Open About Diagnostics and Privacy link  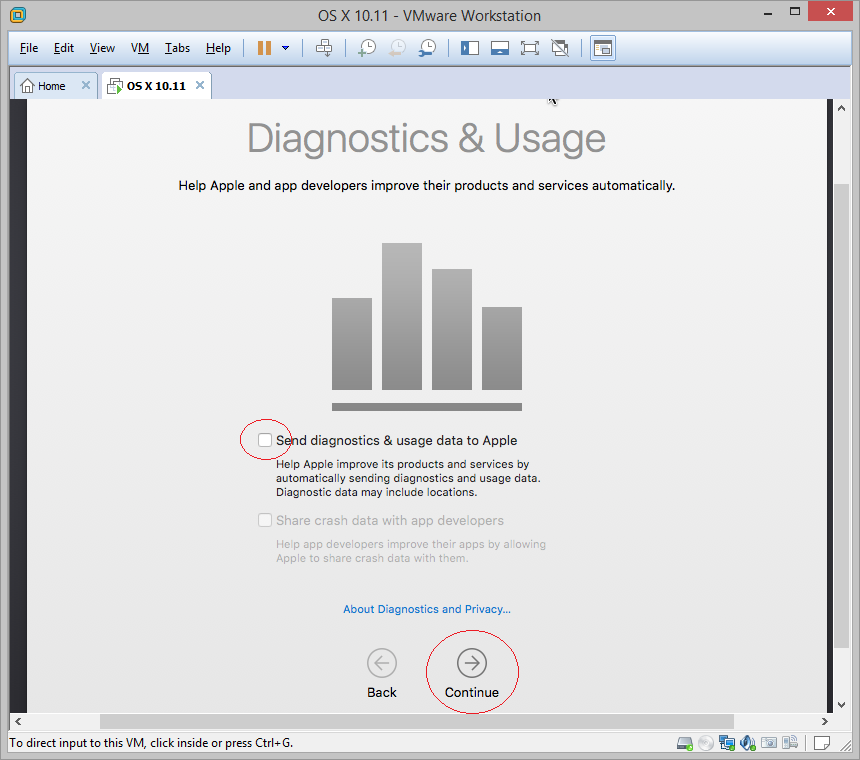coord(427,609)
